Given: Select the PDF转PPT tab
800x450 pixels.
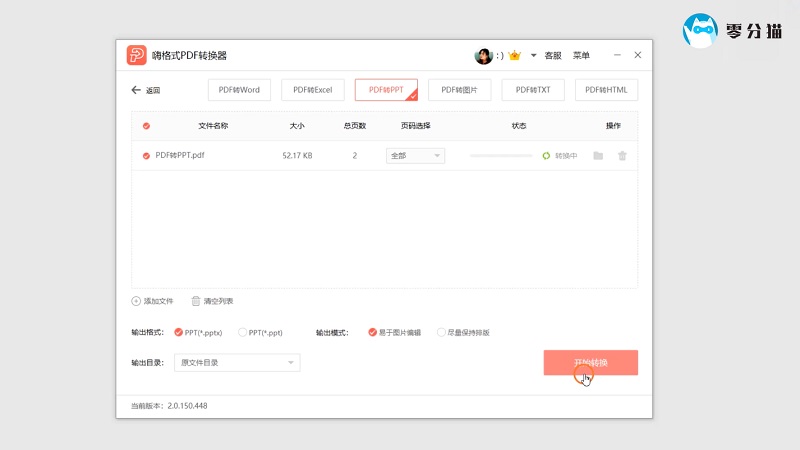Looking at the screenshot, I should tap(386, 90).
